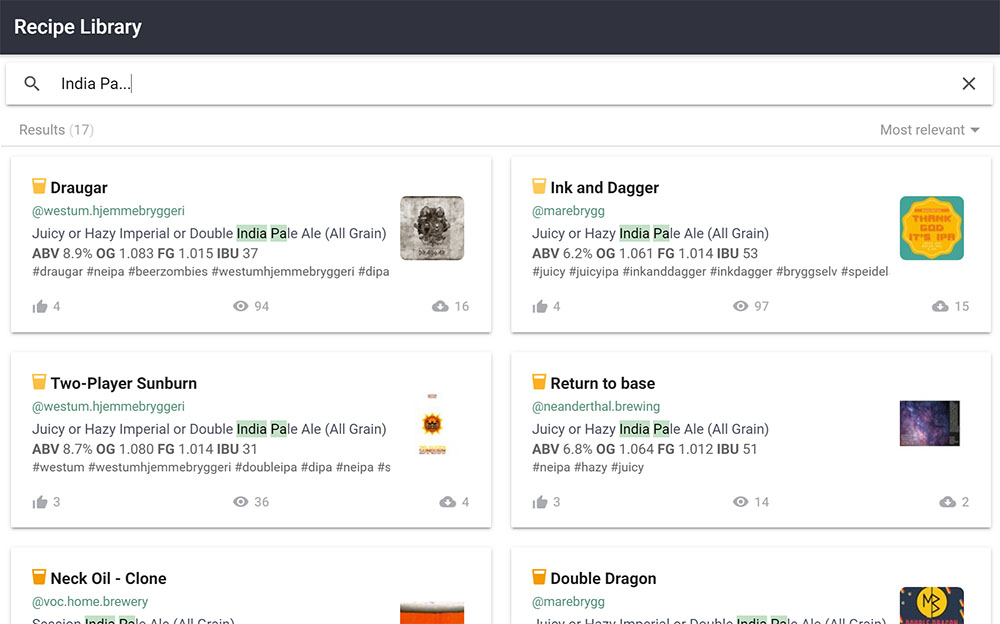Screen dimensions: 1000x624
Task: Click the view count eye icon on Ink and Dagger
Action: pyautogui.click(x=740, y=306)
